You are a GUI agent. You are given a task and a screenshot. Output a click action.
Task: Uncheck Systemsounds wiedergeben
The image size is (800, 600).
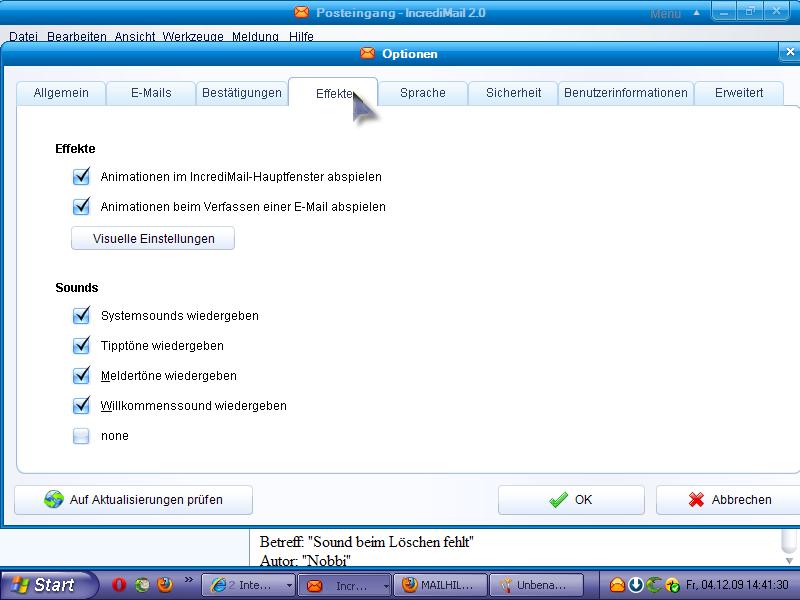point(81,316)
